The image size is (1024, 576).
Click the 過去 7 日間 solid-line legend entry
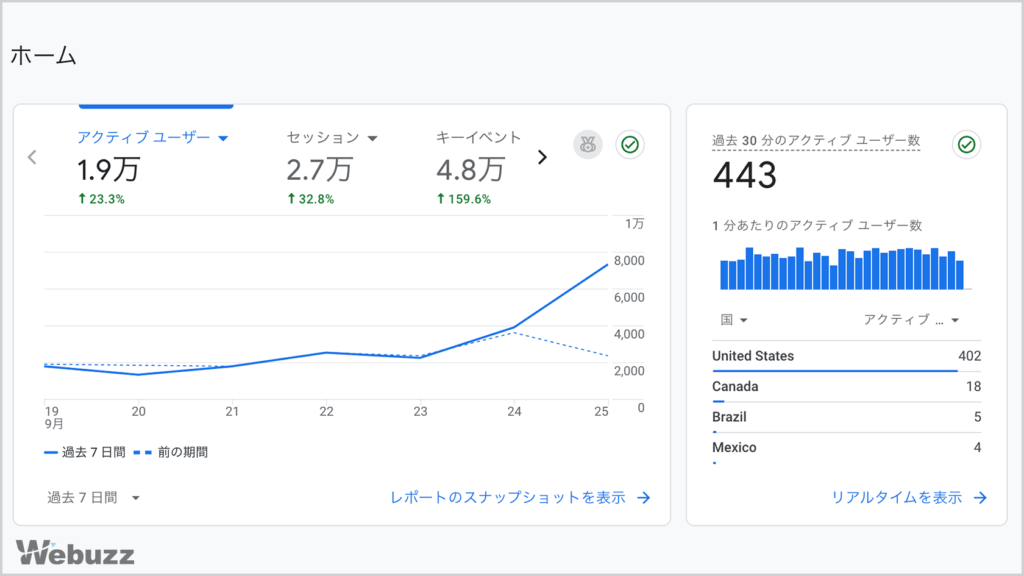point(84,452)
